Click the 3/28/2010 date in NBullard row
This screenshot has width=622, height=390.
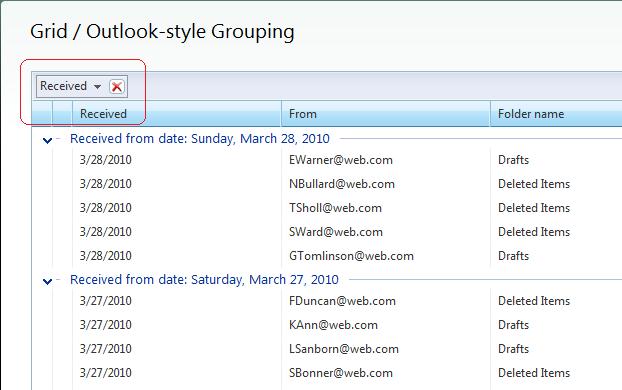tap(106, 184)
